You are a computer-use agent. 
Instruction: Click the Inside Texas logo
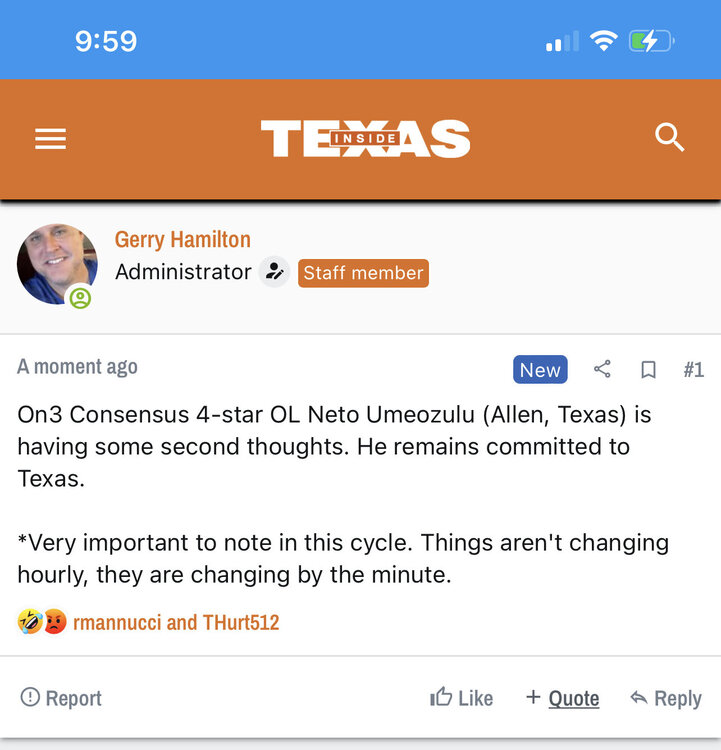[x=365, y=139]
